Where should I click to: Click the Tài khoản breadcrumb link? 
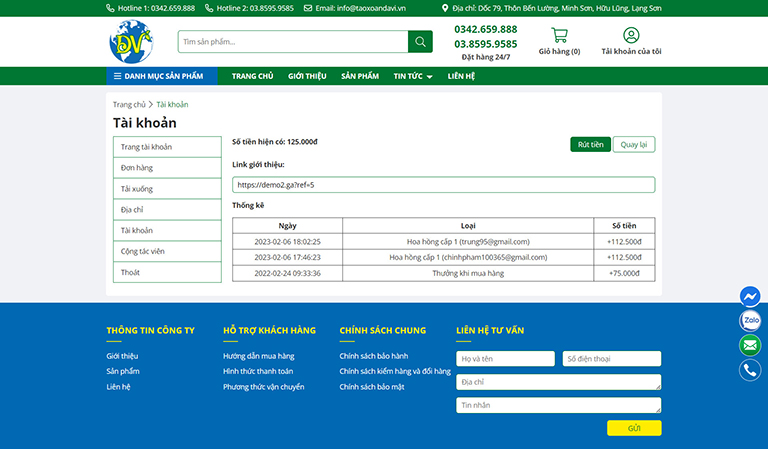[x=172, y=104]
